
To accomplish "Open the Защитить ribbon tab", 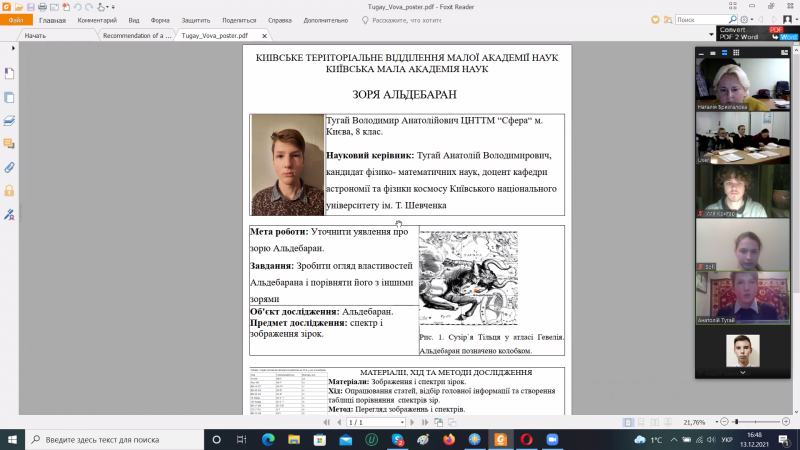I will [195, 20].
